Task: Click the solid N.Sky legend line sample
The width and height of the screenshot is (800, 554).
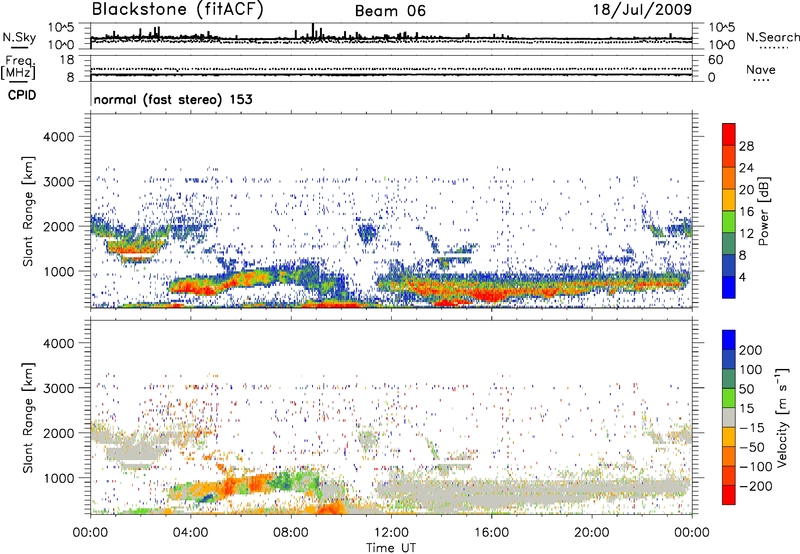Action: click(19, 47)
